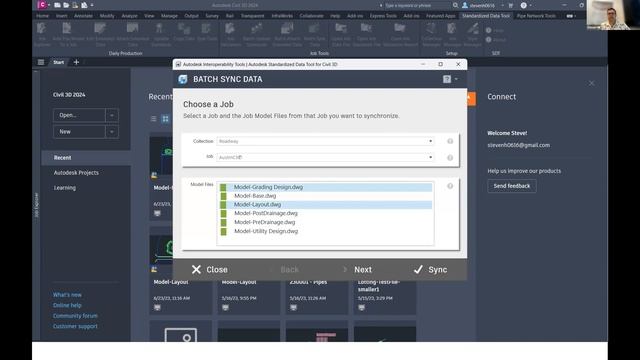
Task: Open the Home ribbon tab
Action: pyautogui.click(x=42, y=16)
